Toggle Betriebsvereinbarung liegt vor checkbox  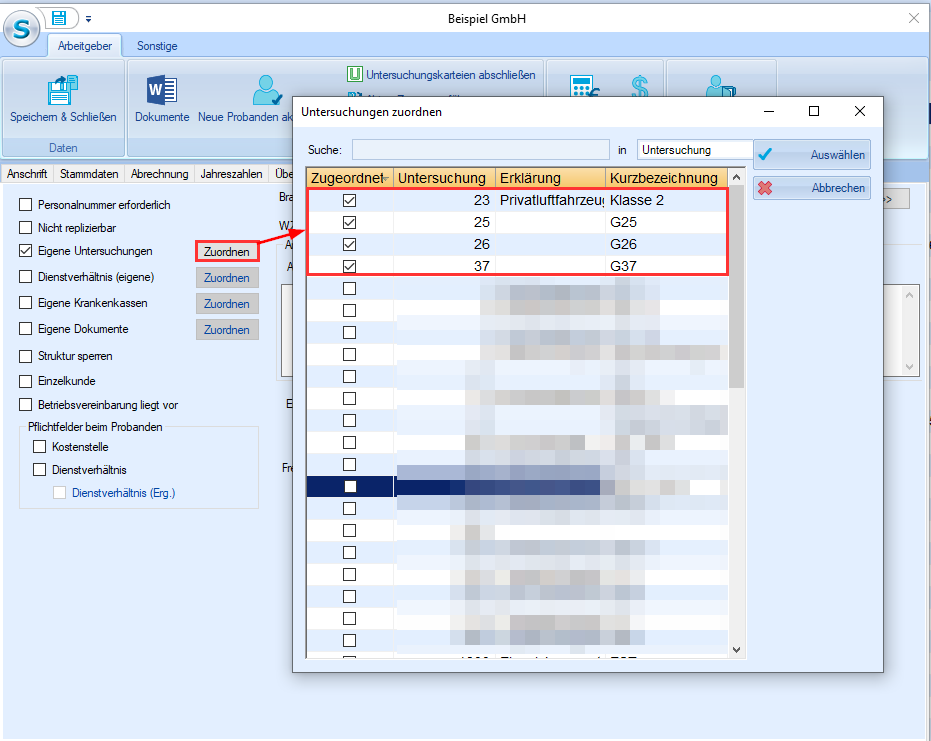[x=26, y=405]
